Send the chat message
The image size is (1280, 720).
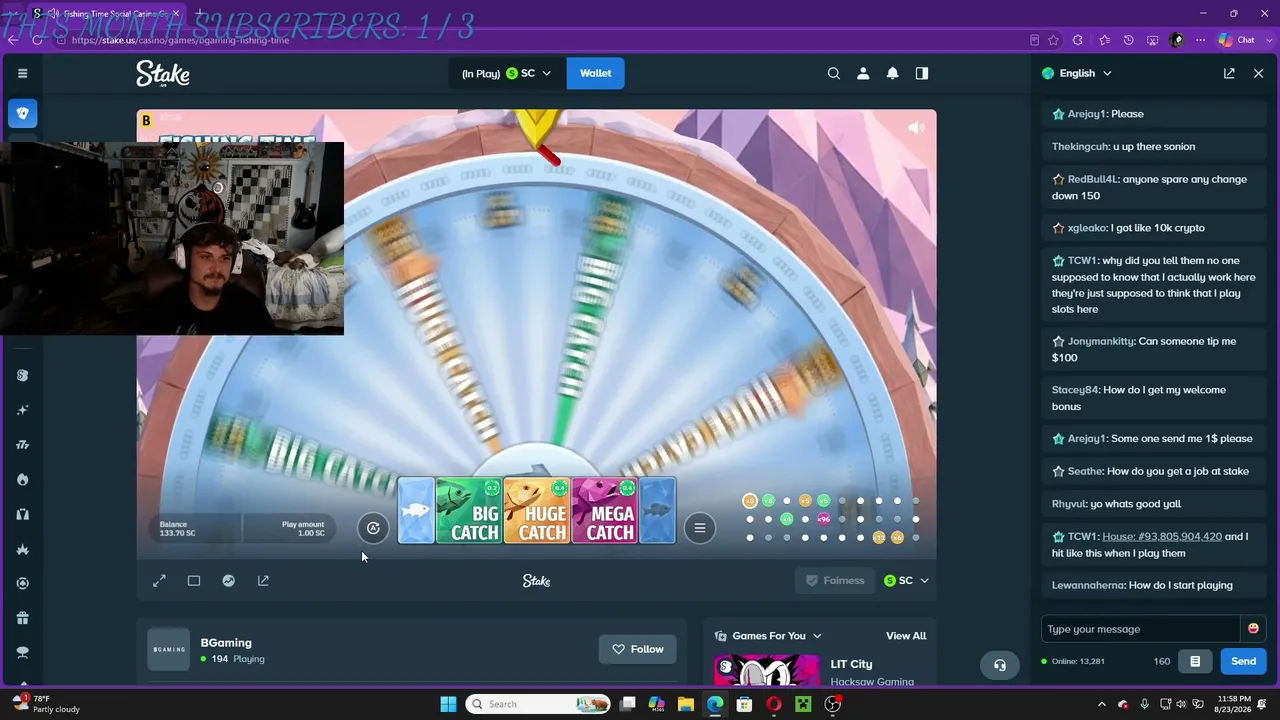pos(1243,661)
